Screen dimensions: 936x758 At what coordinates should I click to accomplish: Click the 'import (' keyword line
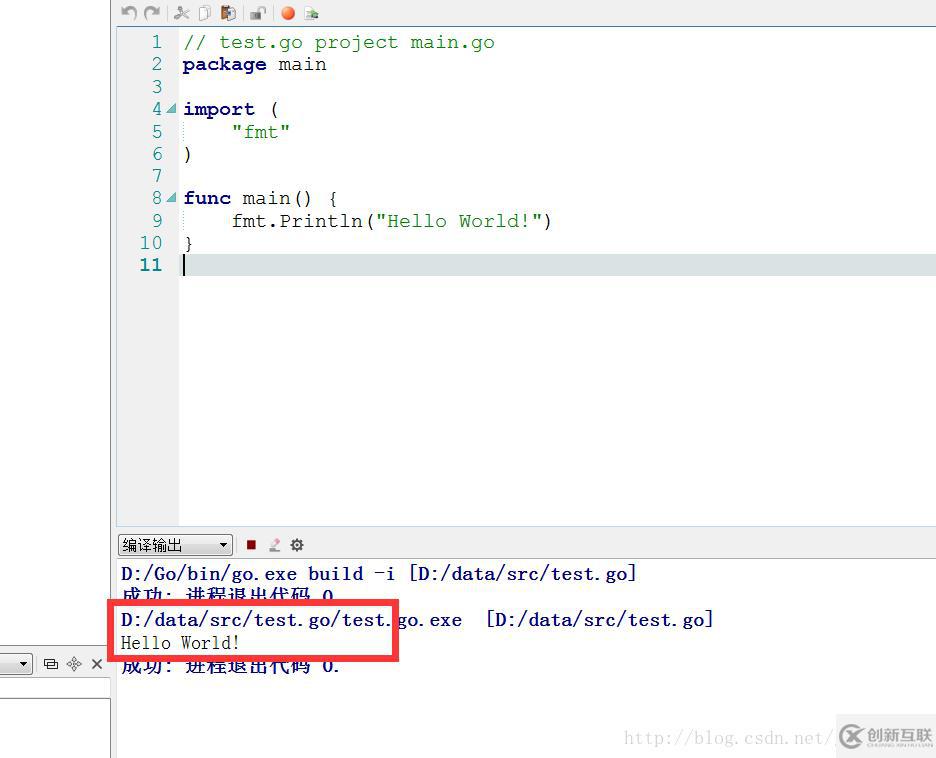click(x=230, y=109)
